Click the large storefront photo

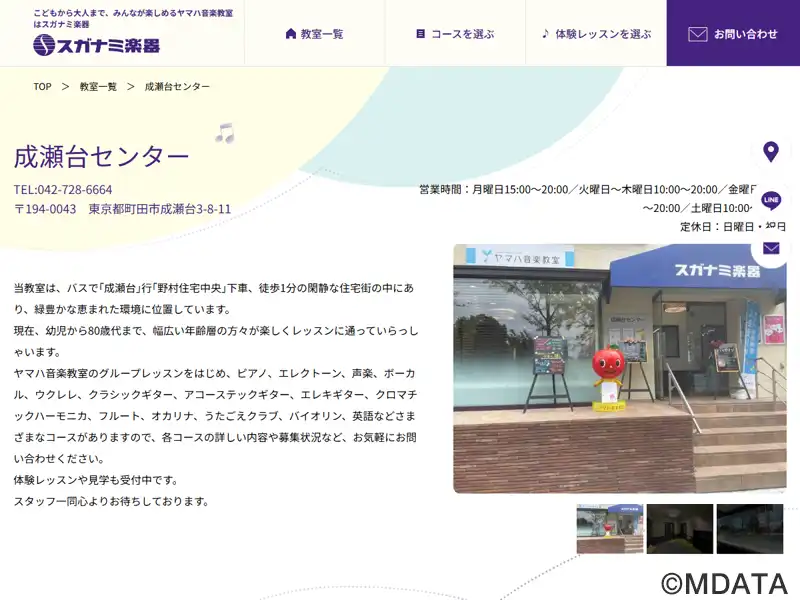coord(619,369)
